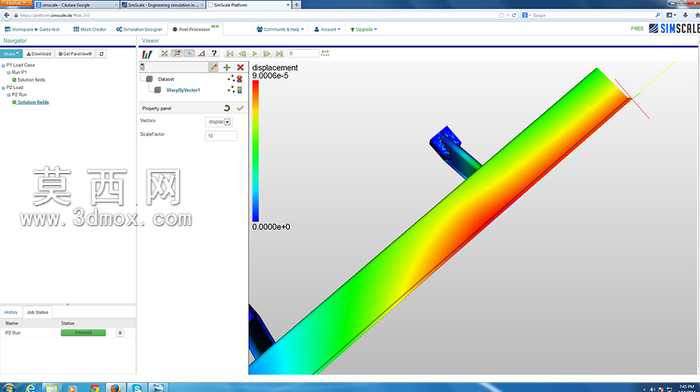Step back one frame in viewer playback
This screenshot has height=392, width=700.
pyautogui.click(x=242, y=54)
